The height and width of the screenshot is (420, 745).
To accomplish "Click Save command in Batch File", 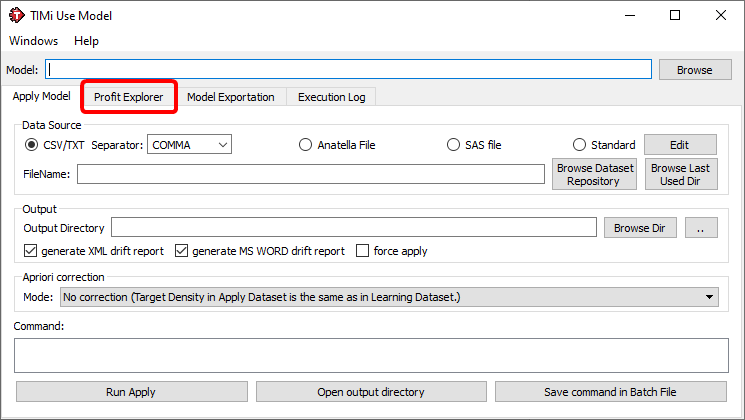I will pyautogui.click(x=611, y=391).
